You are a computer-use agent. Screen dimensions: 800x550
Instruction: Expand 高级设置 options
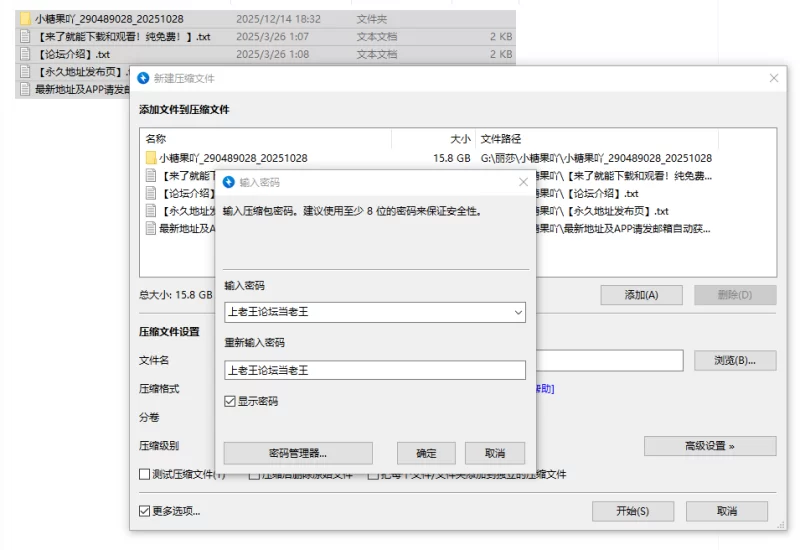pyautogui.click(x=710, y=446)
